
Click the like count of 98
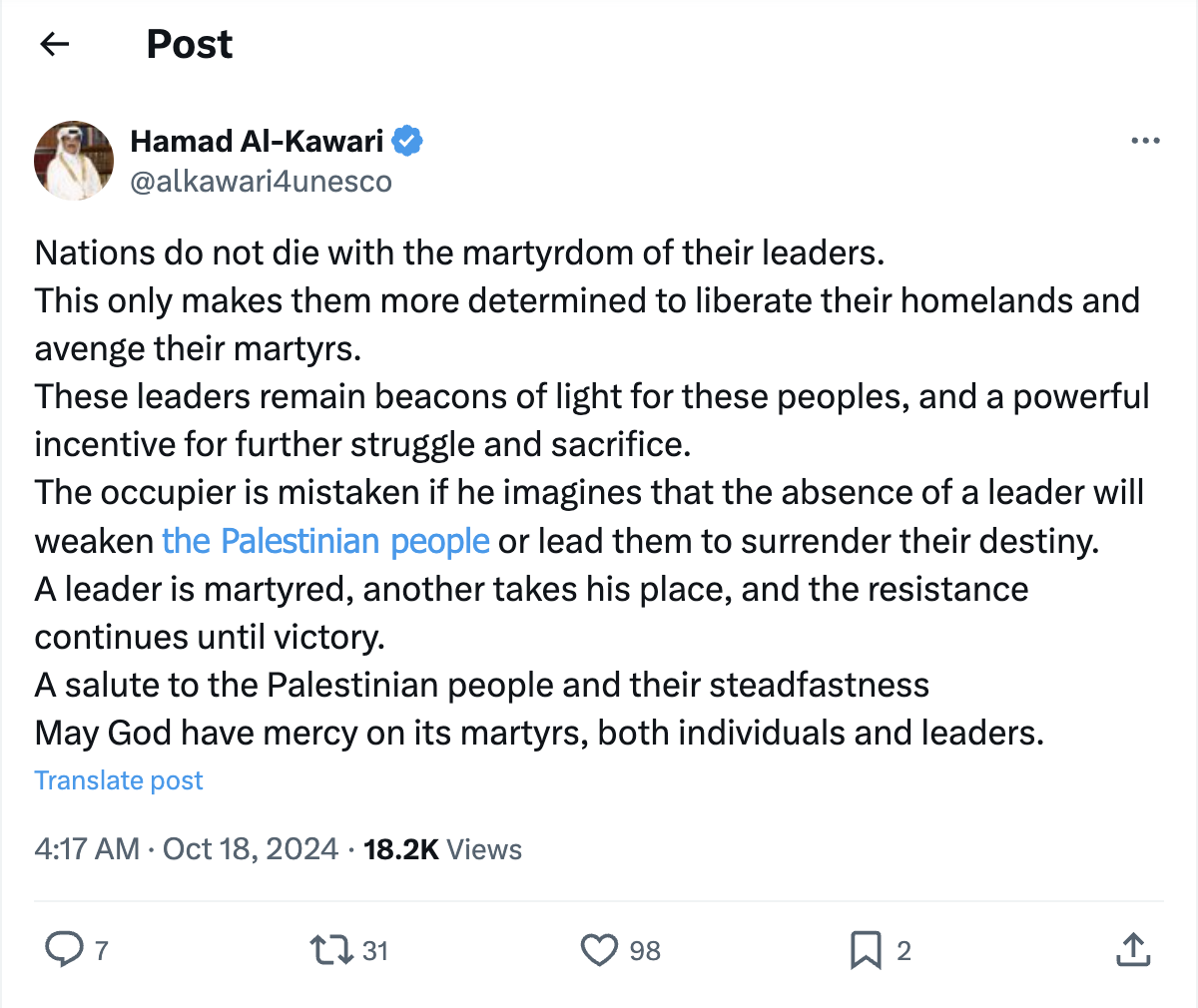[x=645, y=950]
